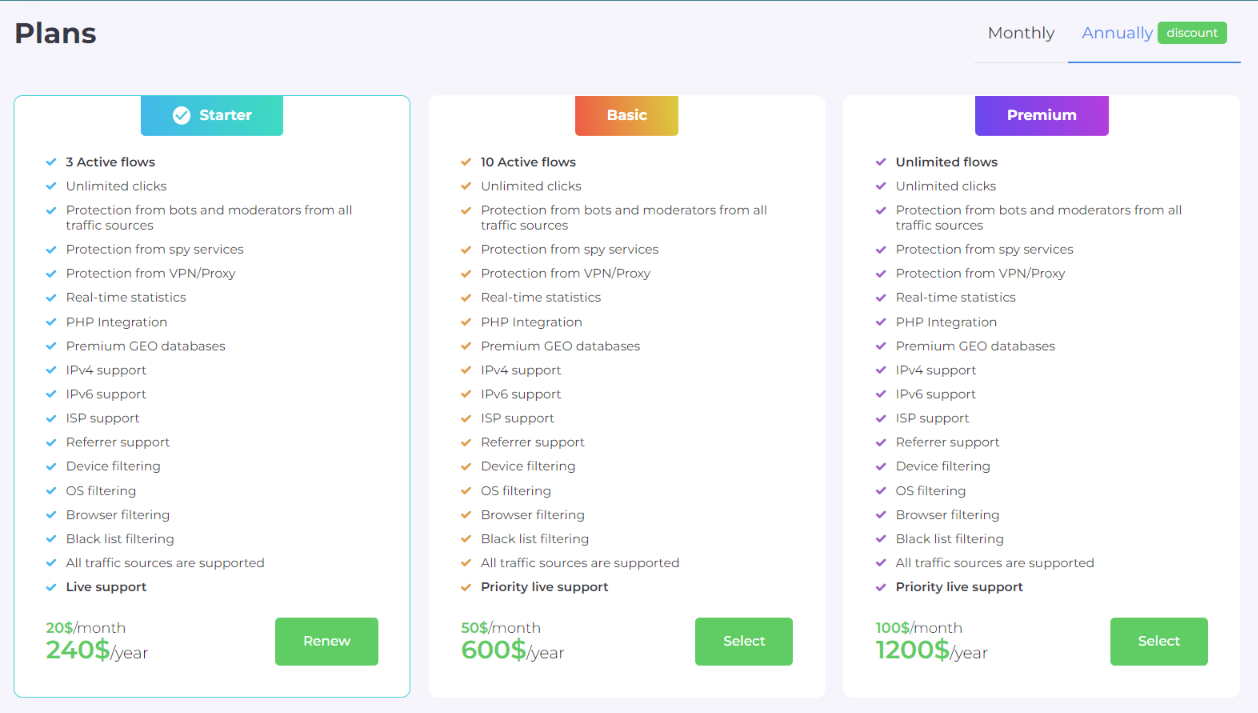Image resolution: width=1258 pixels, height=713 pixels.
Task: Click the 1200$/year Premium price
Action: 931,651
